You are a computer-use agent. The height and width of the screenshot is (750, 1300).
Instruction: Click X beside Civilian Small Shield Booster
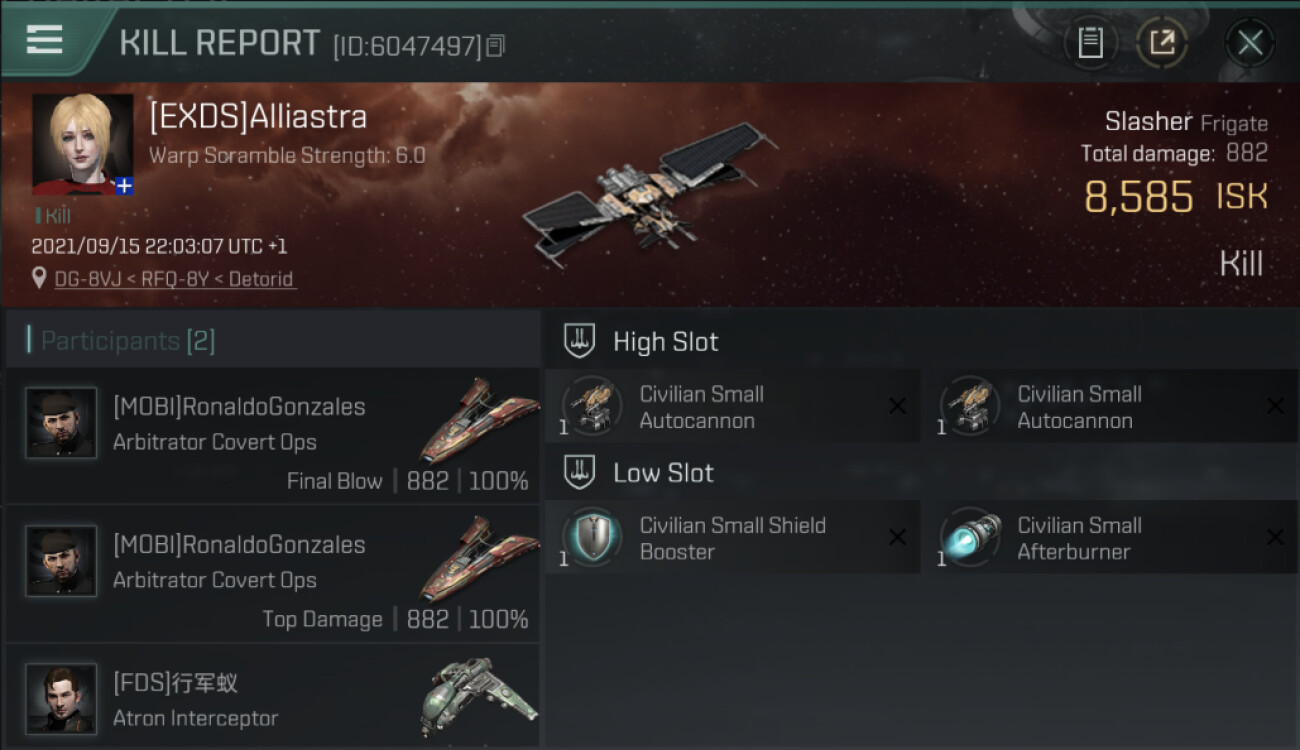click(x=897, y=538)
